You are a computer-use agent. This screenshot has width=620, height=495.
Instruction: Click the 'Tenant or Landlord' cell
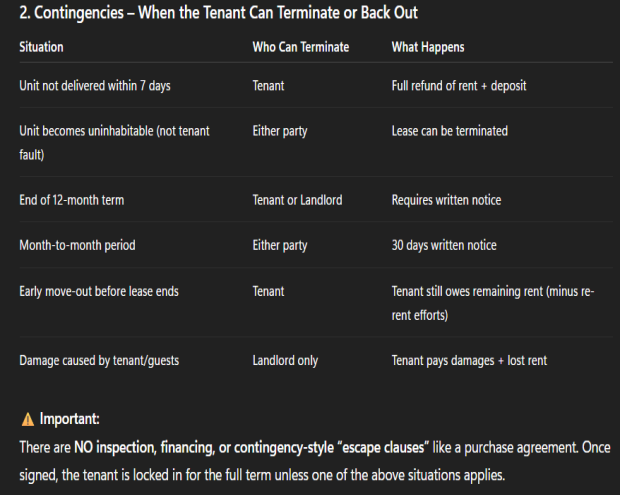(297, 200)
